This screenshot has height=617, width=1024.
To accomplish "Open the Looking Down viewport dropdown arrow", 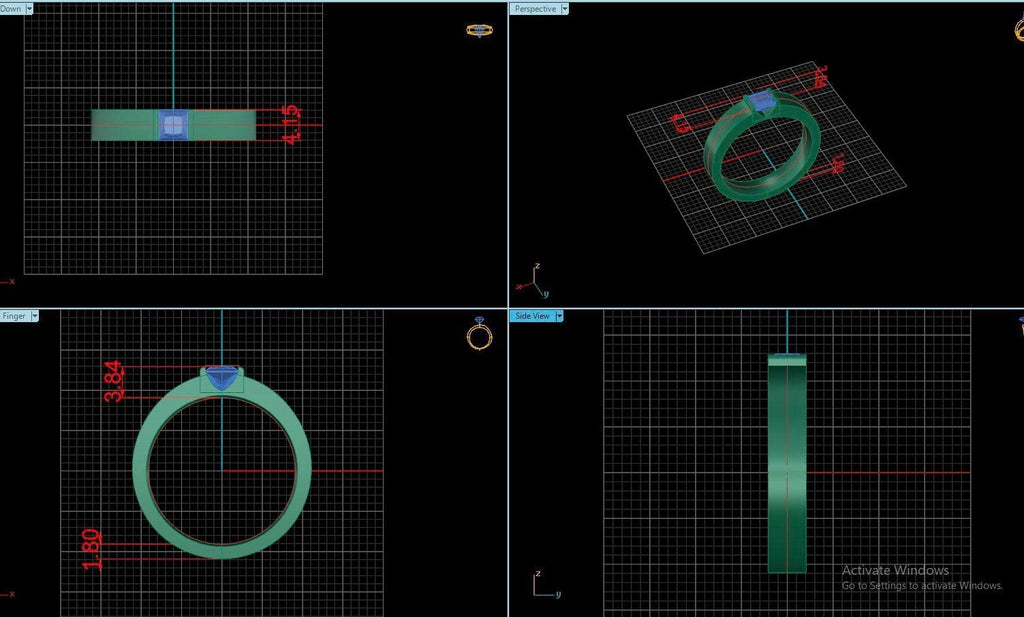I will click(29, 8).
